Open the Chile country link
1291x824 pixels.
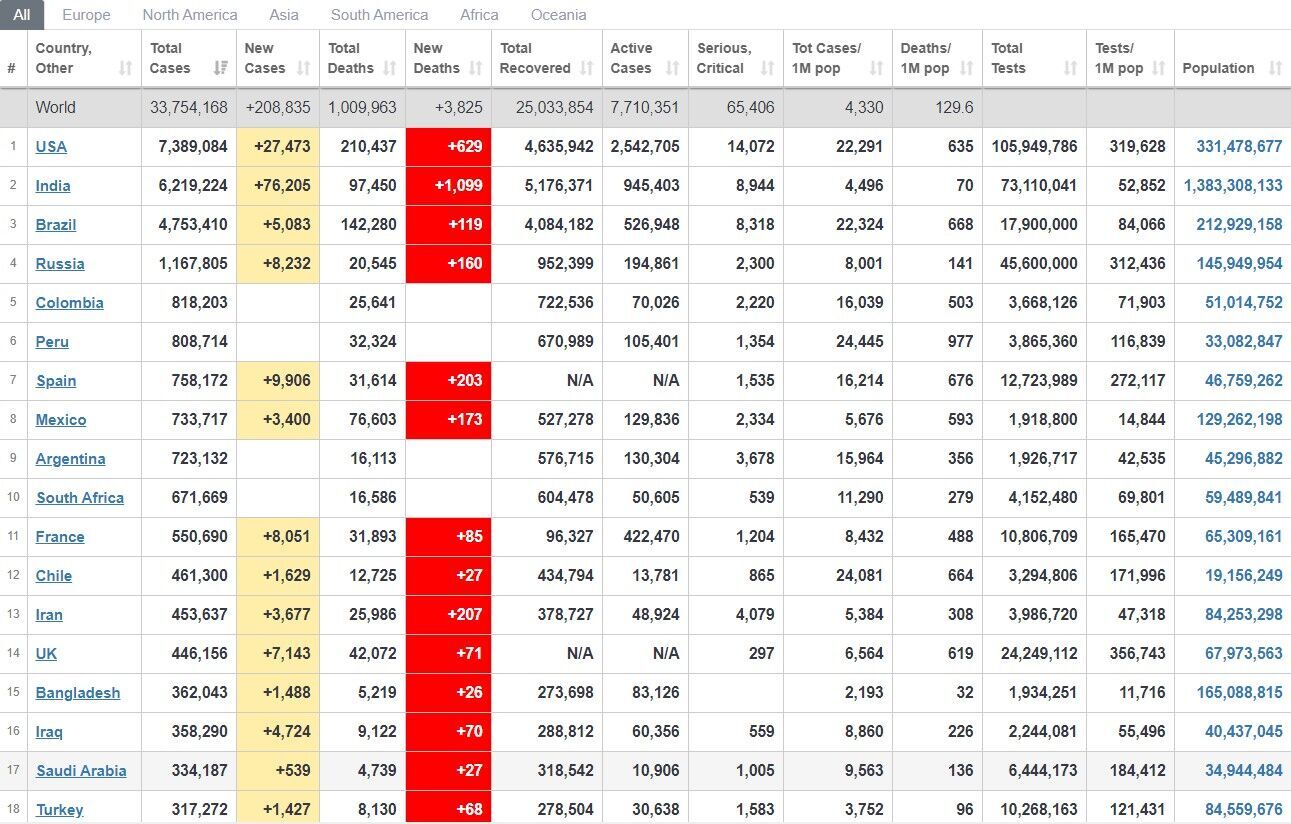54,575
